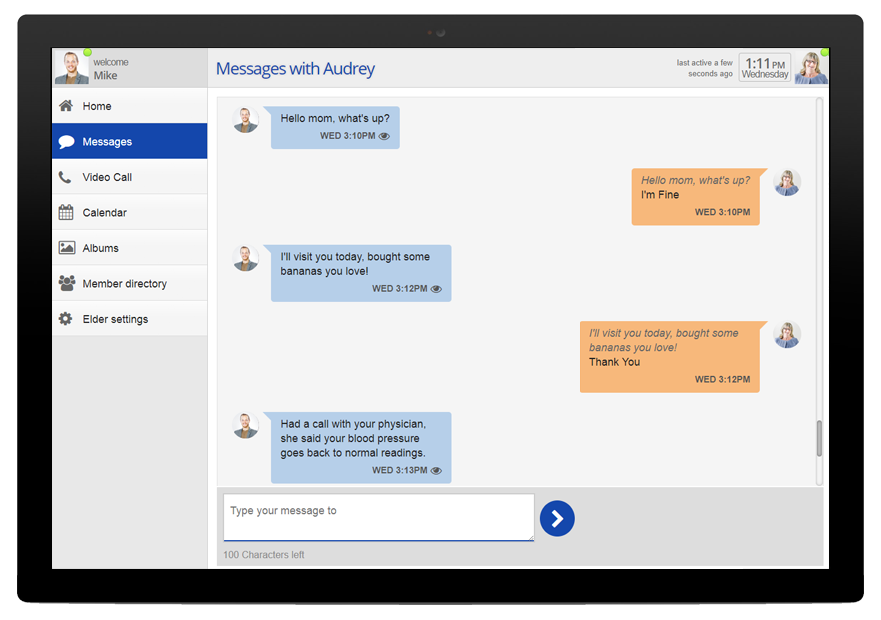
Task: Go to Home menu item
Action: click(130, 106)
